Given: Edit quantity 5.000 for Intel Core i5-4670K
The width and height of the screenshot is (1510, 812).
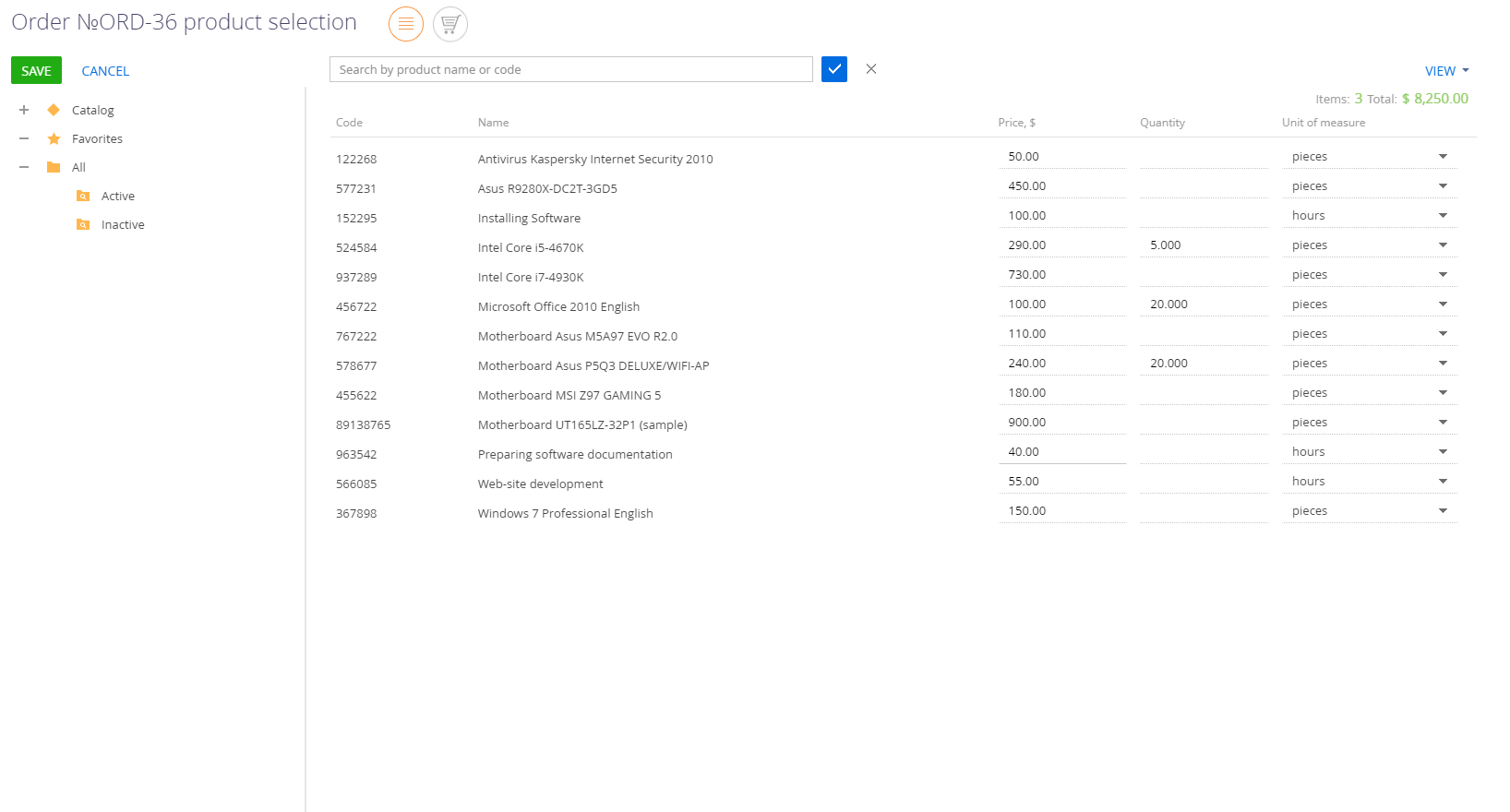Looking at the screenshot, I should click(1204, 245).
